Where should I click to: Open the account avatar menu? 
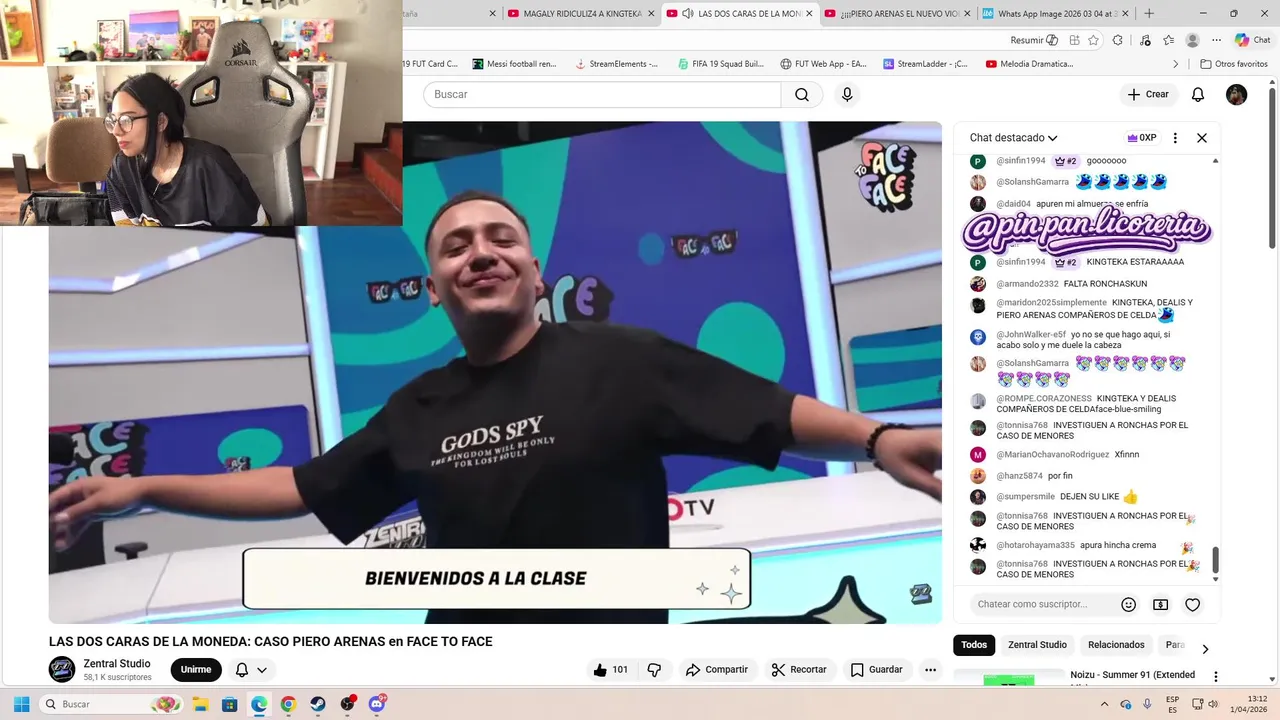pos(1237,94)
